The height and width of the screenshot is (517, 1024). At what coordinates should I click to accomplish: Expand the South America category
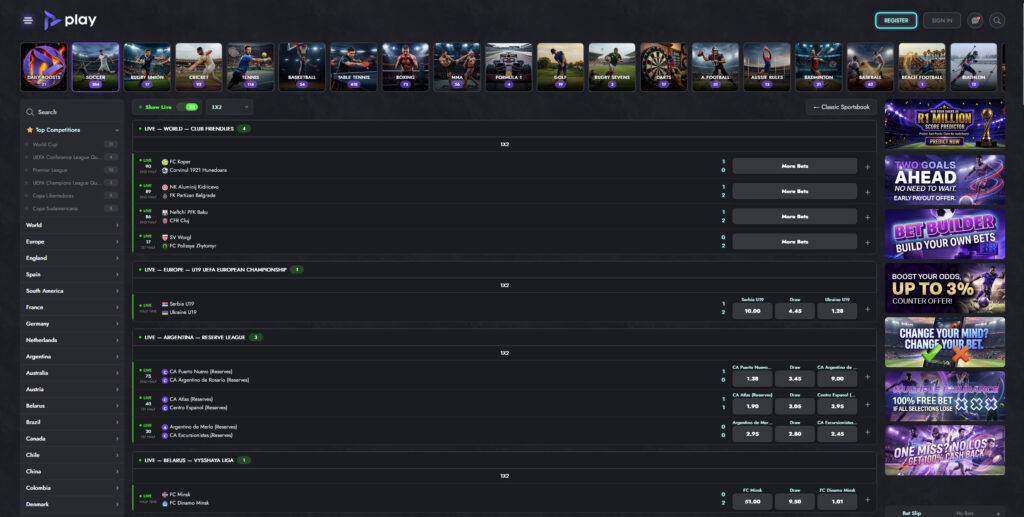coord(72,290)
